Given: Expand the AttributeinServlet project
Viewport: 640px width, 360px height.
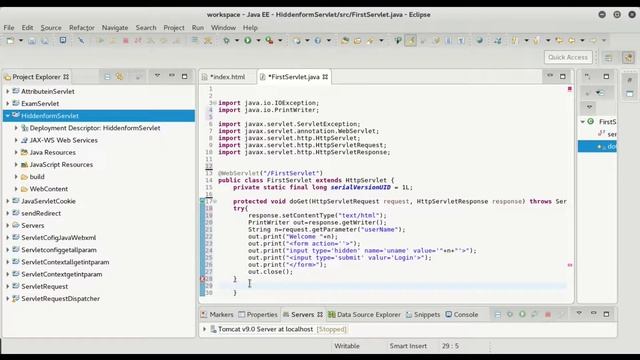Looking at the screenshot, I should click(x=7, y=91).
